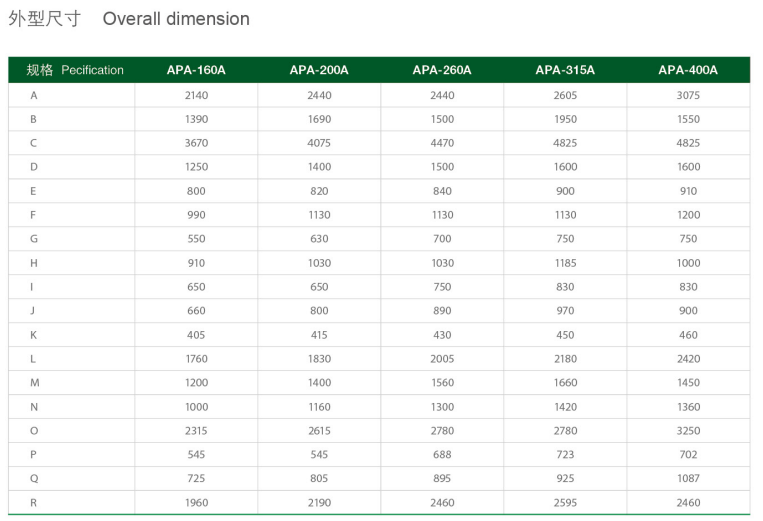Click value 3250 in row O
Image resolution: width=763 pixels, height=521 pixels.
pyautogui.click(x=688, y=431)
